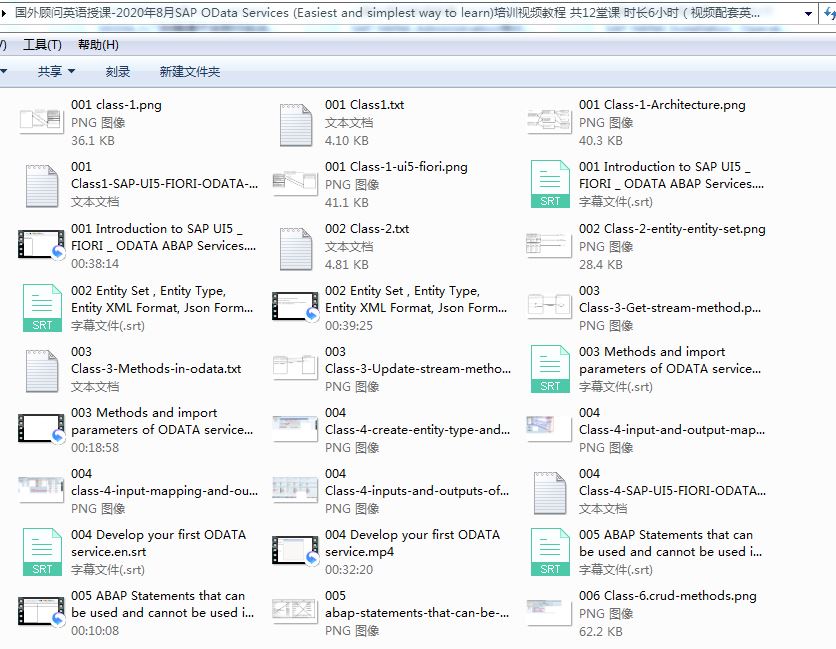Screen dimensions: 836x649
Task: Select the 002 Class-2.txt document icon
Action: coord(296,249)
